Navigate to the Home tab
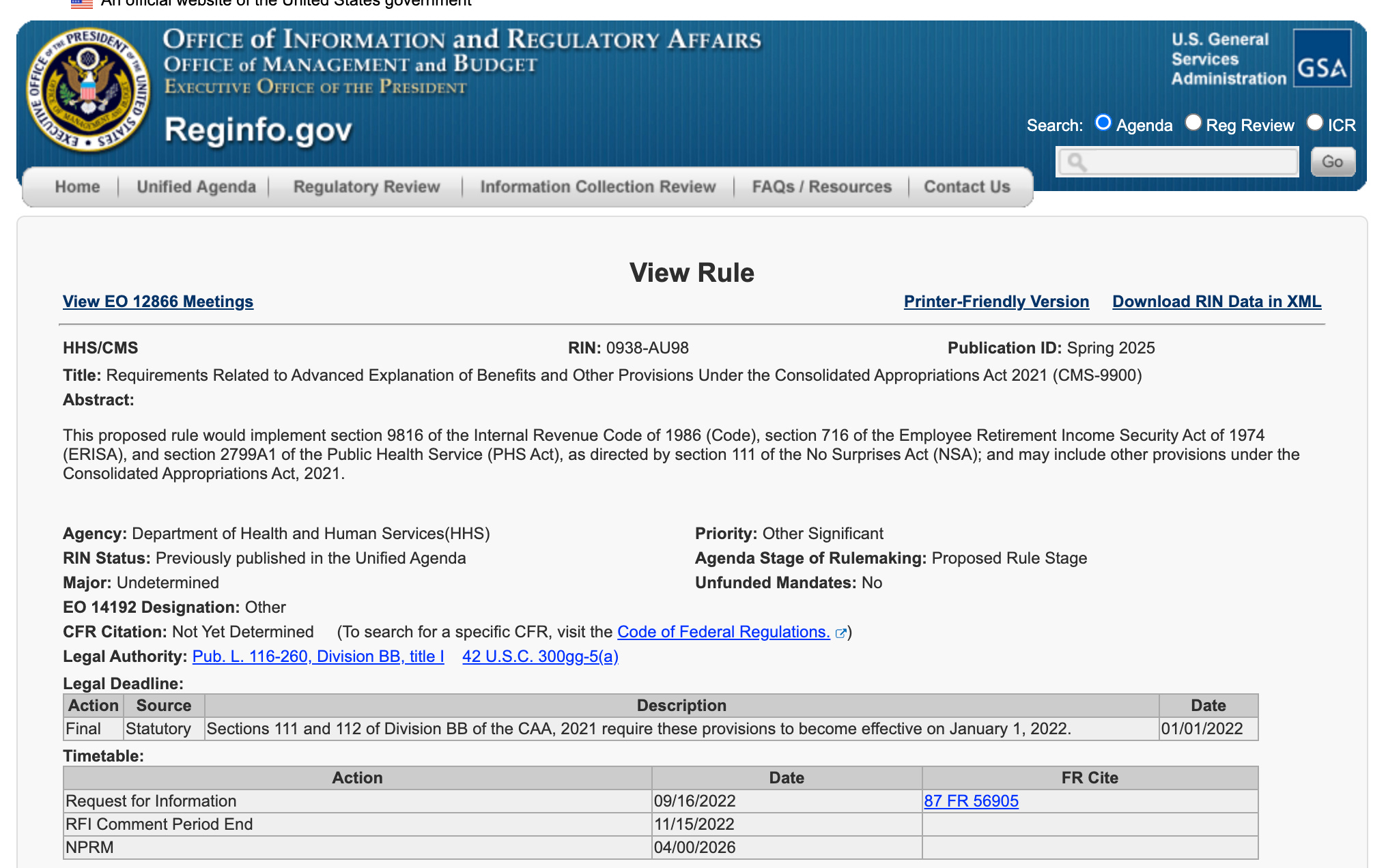Image resolution: width=1386 pixels, height=868 pixels. tap(77, 187)
